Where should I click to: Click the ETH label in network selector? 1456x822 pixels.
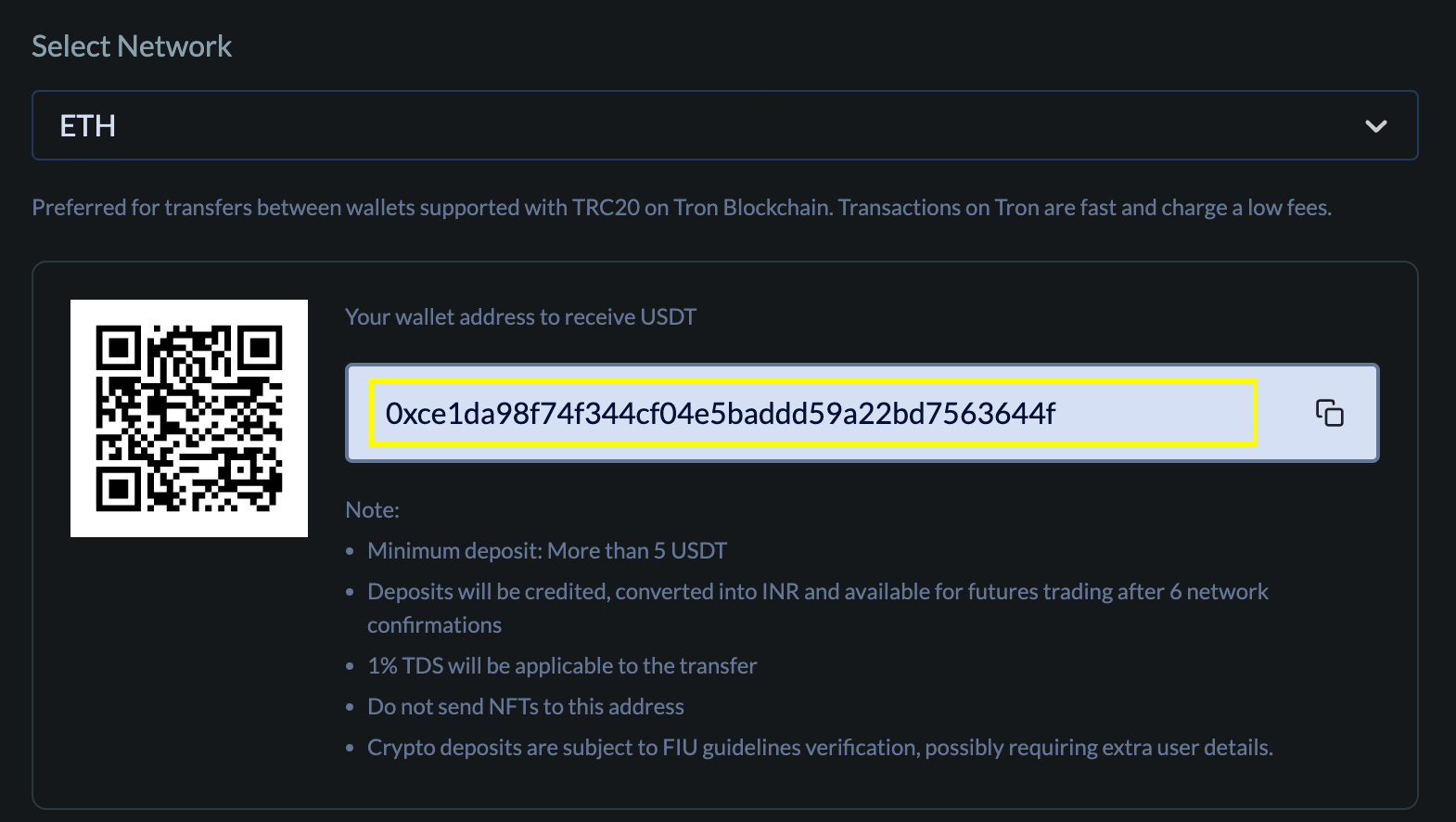coord(88,126)
